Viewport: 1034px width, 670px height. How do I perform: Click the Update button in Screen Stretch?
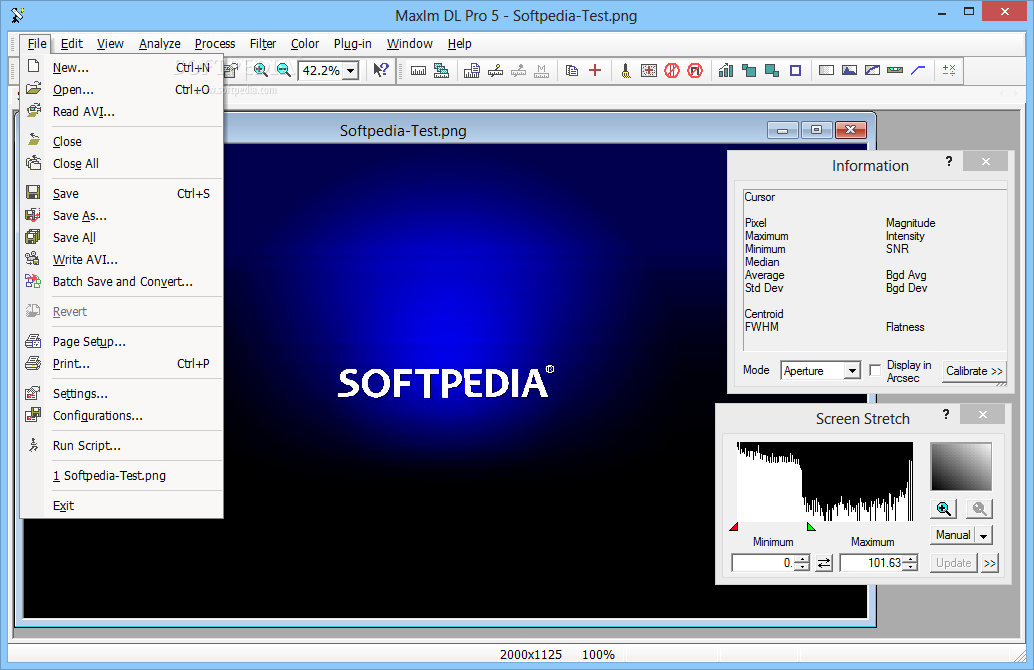pyautogui.click(x=954, y=563)
